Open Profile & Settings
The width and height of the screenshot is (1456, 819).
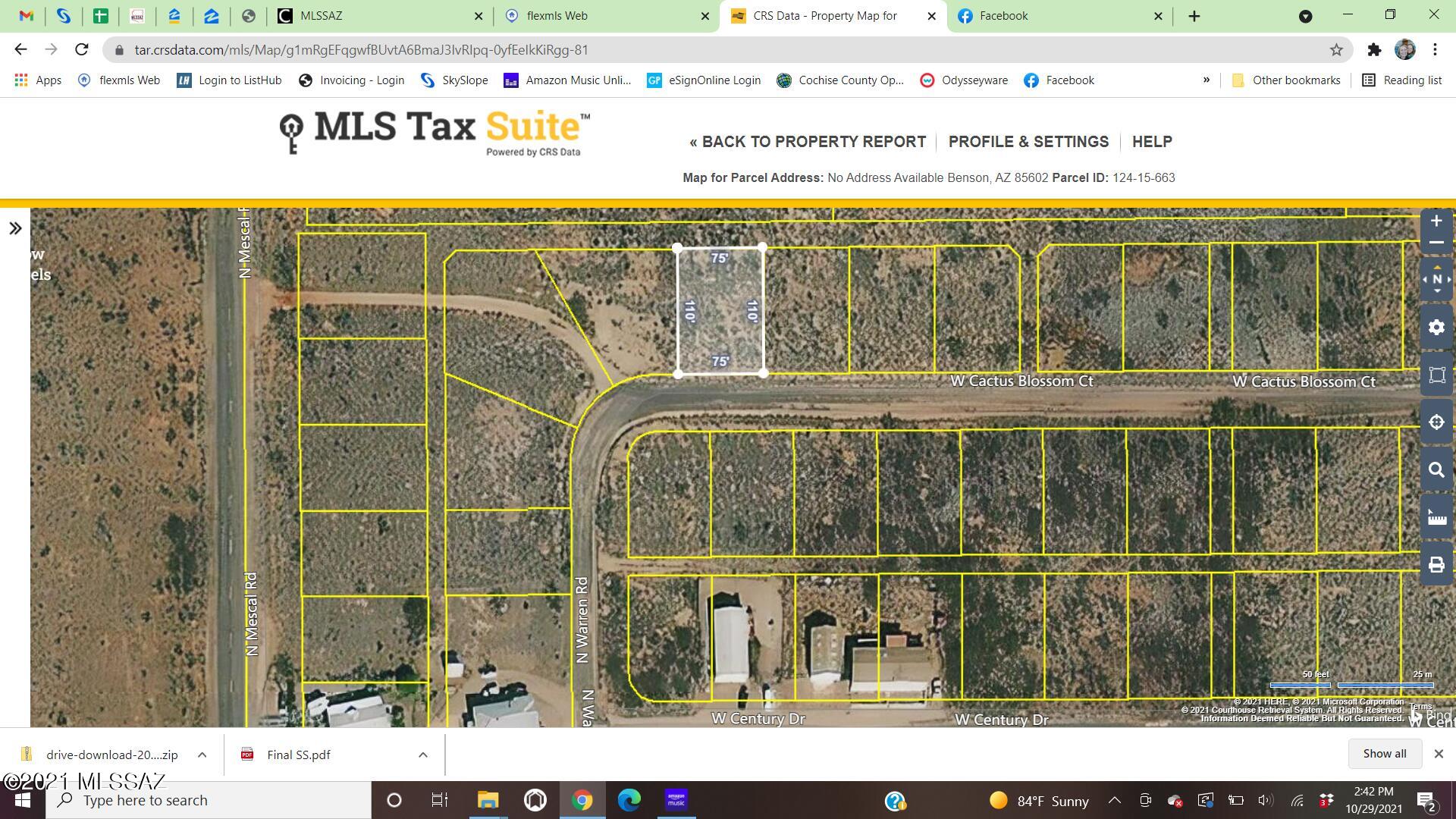[1028, 142]
